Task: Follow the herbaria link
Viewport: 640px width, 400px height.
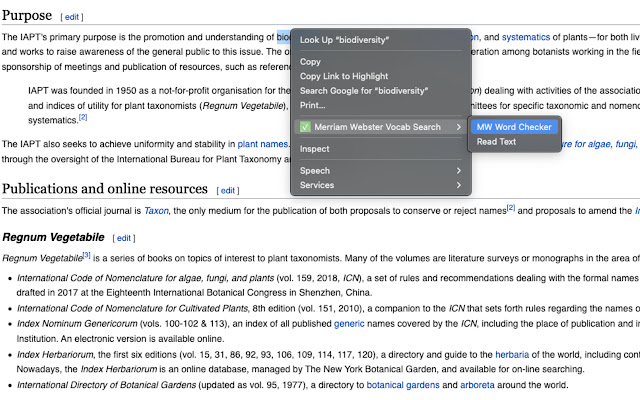Action: click(x=512, y=355)
